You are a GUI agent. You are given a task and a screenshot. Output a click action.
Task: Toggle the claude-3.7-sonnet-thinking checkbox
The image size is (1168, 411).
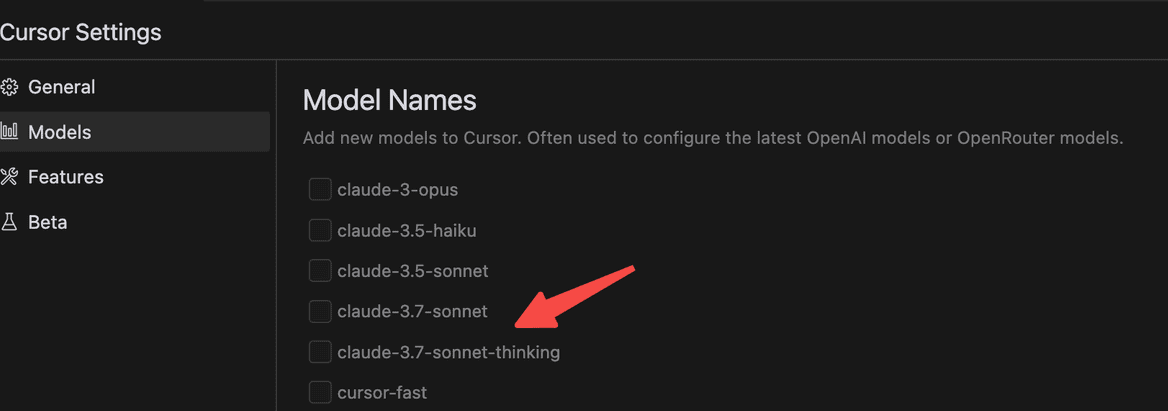(320, 351)
